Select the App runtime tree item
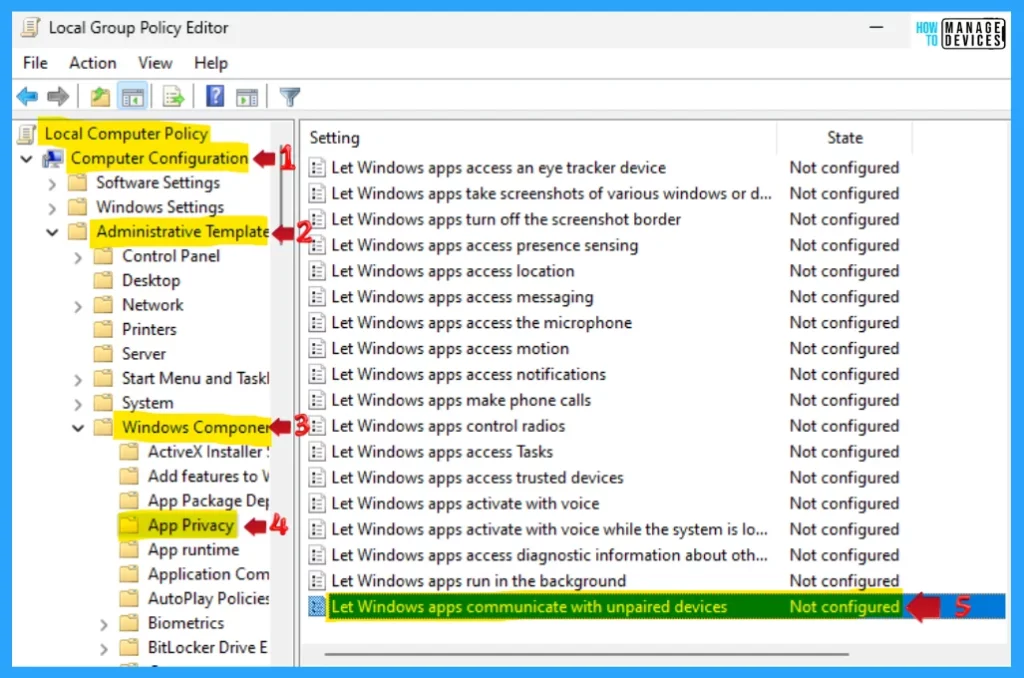This screenshot has height=678, width=1024. click(x=193, y=550)
